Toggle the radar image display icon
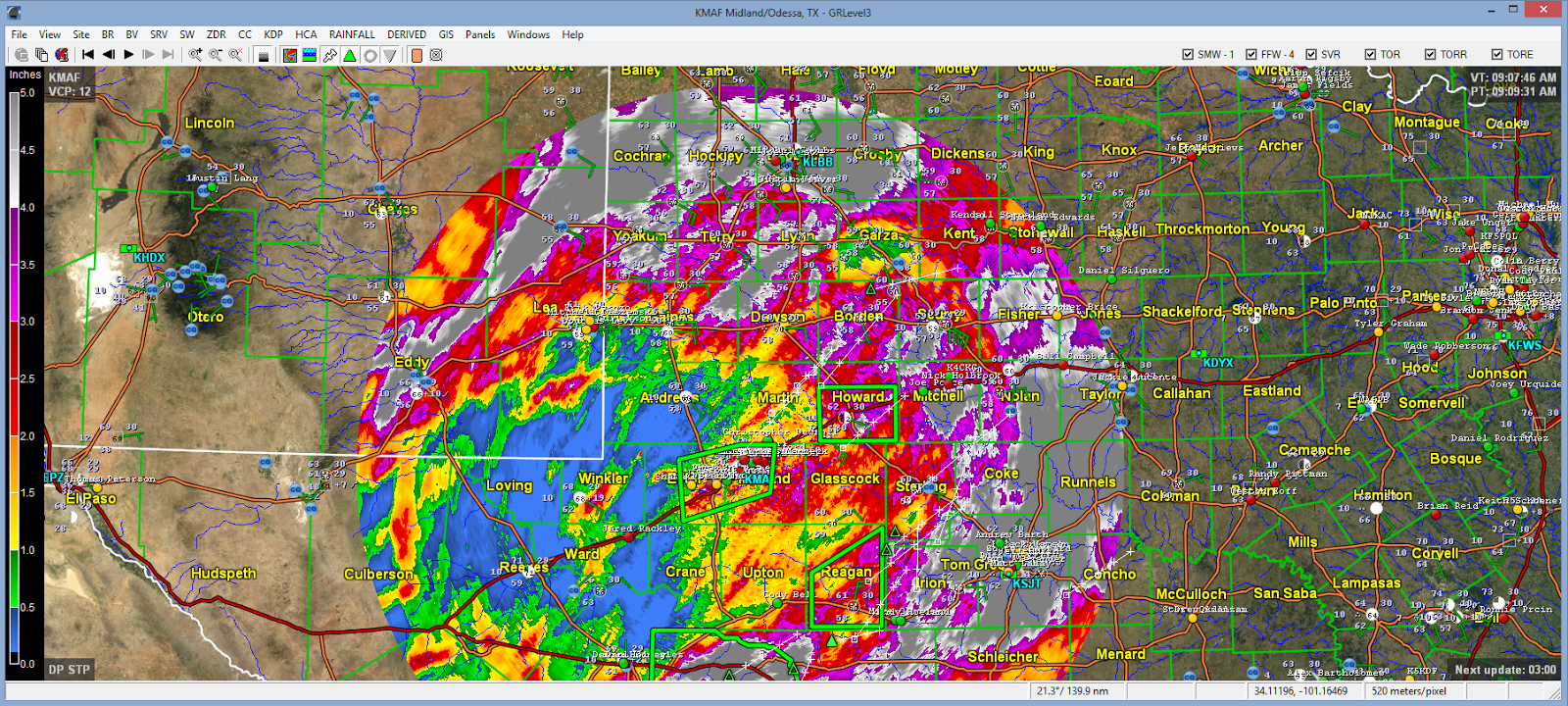Viewport: 1568px width, 706px height. [290, 55]
